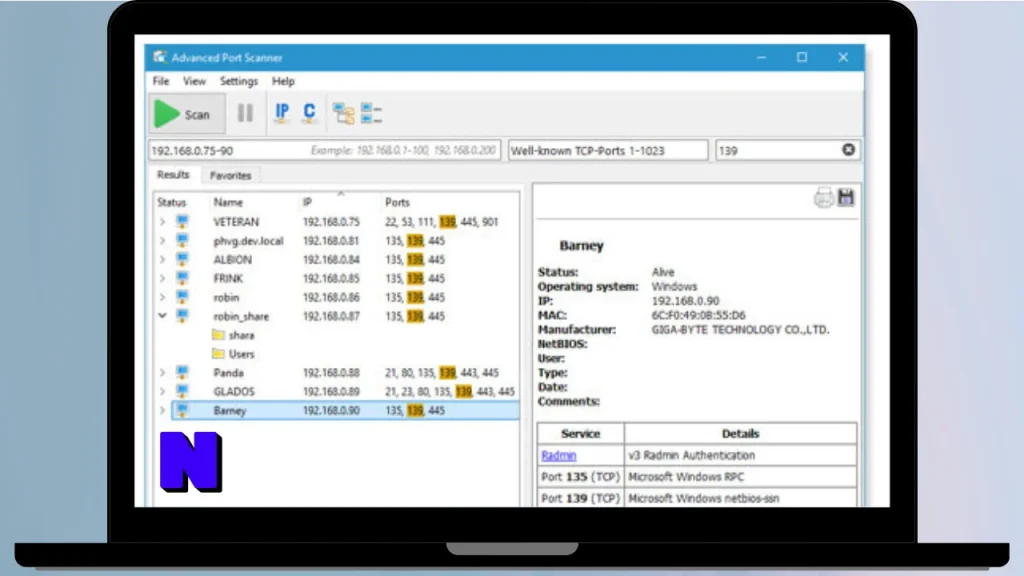The height and width of the screenshot is (576, 1024).
Task: Close the Advanced Port Scanner window
Action: (x=843, y=57)
